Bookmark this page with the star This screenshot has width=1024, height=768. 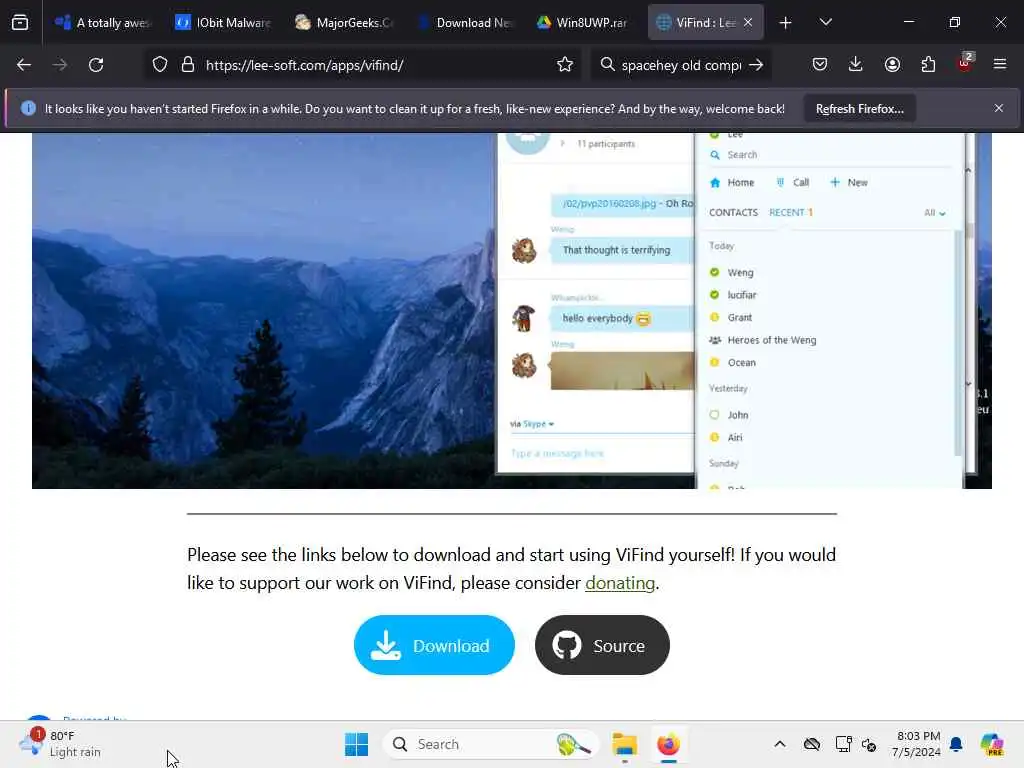[x=565, y=65]
